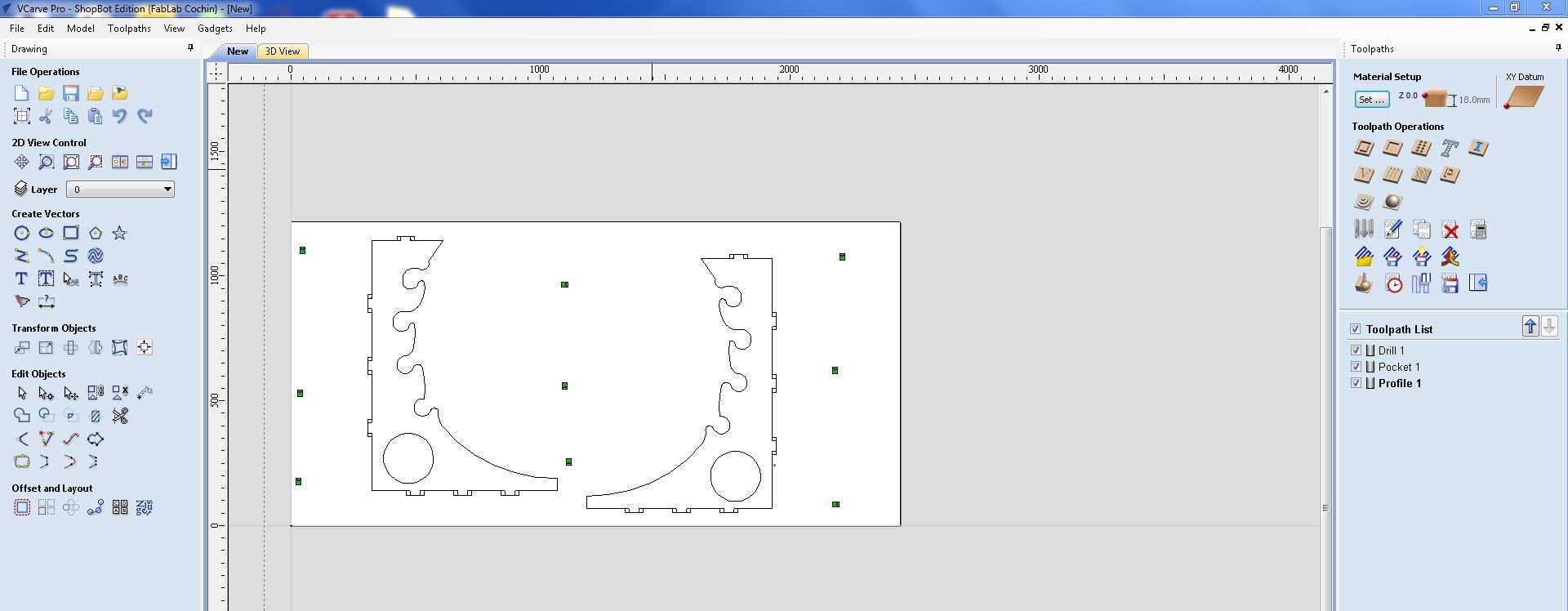The width and height of the screenshot is (1568, 611).
Task: Recalculate all toolpaths with calculator icon
Action: pos(1478,230)
